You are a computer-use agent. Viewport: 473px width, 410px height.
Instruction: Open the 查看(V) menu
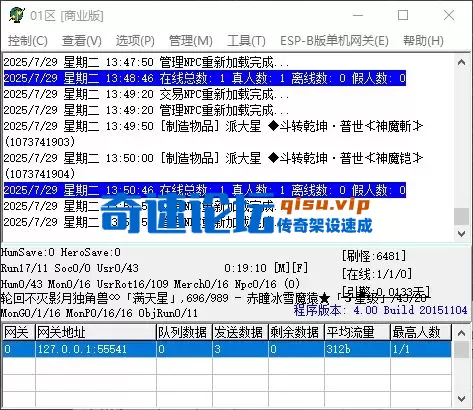[x=82, y=41]
